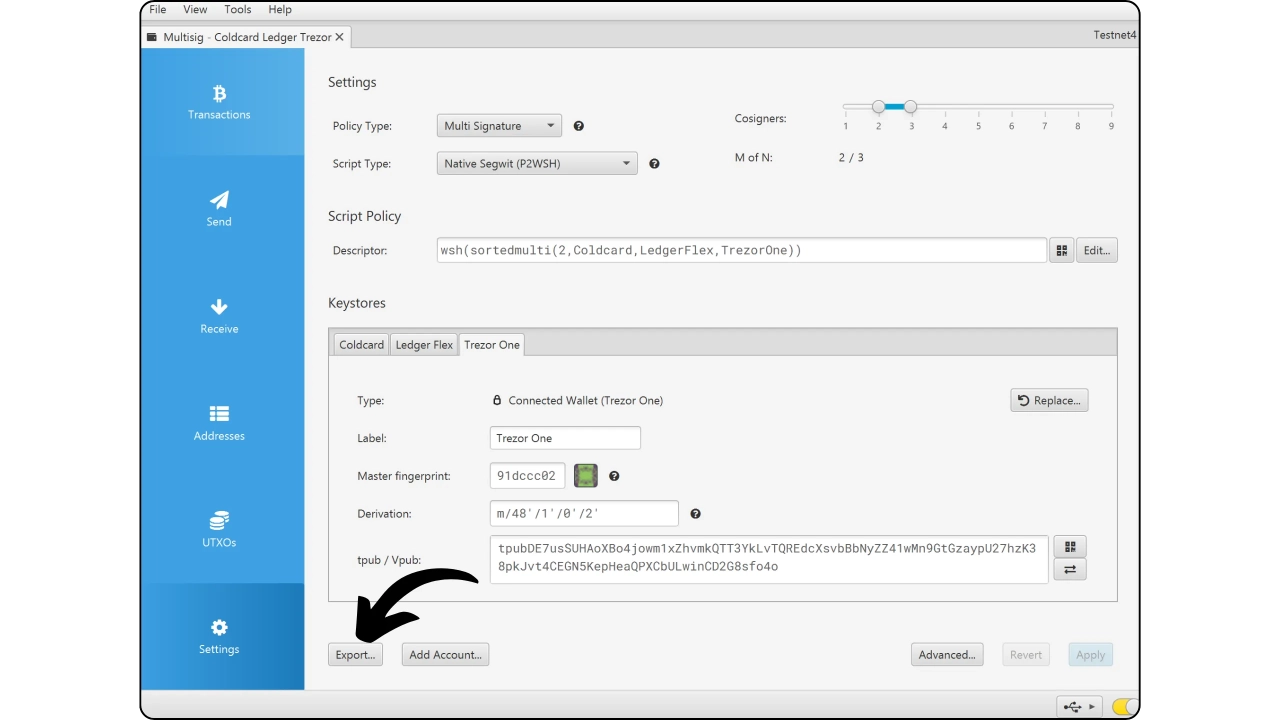
Task: Switch the xpub header format with the arrows icon
Action: 1070,570
